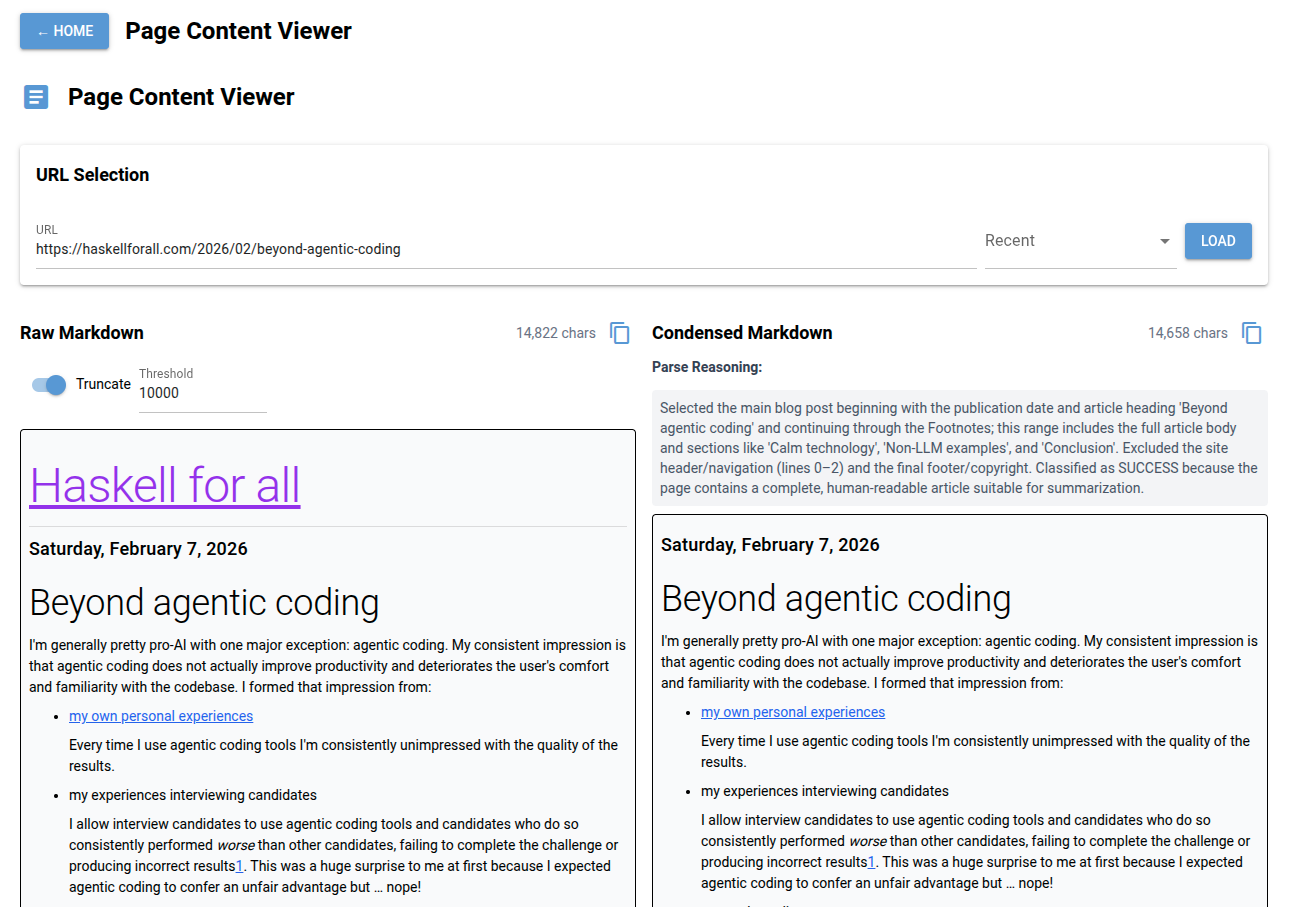Open the Haskell for all site link

164,486
